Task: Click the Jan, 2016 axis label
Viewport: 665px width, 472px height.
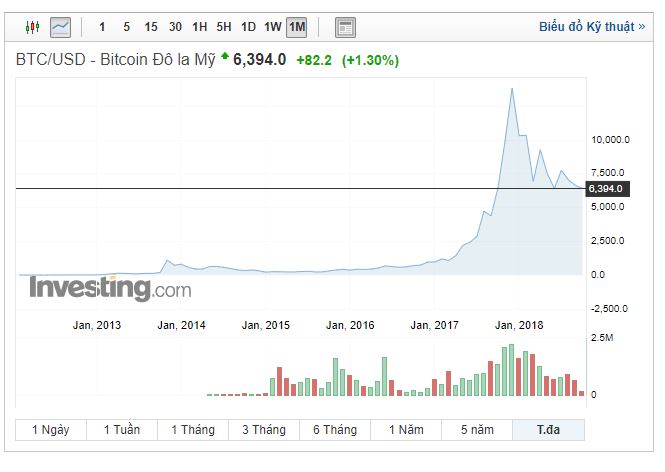Action: (x=350, y=325)
